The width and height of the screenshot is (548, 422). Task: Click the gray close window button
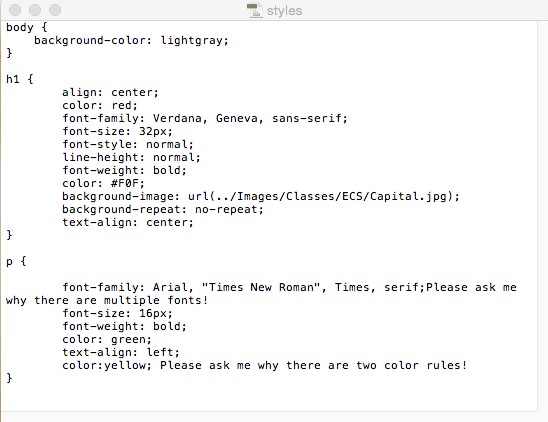(x=15, y=10)
